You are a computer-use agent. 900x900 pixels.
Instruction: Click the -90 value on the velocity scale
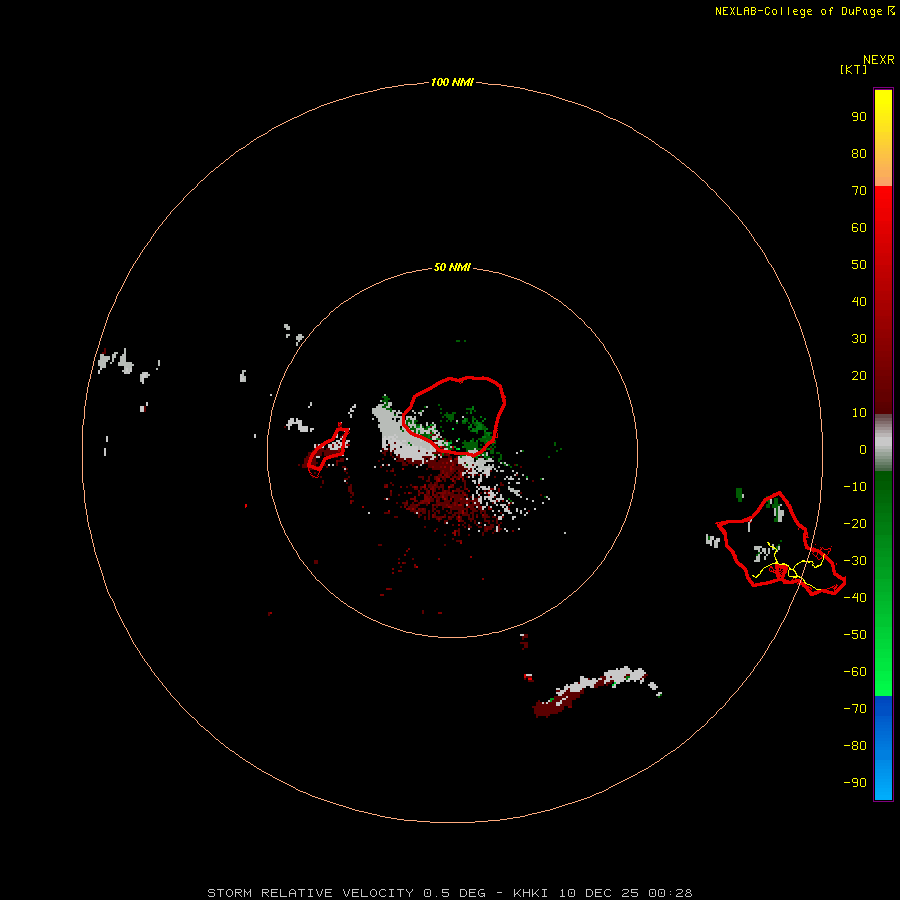(x=855, y=782)
